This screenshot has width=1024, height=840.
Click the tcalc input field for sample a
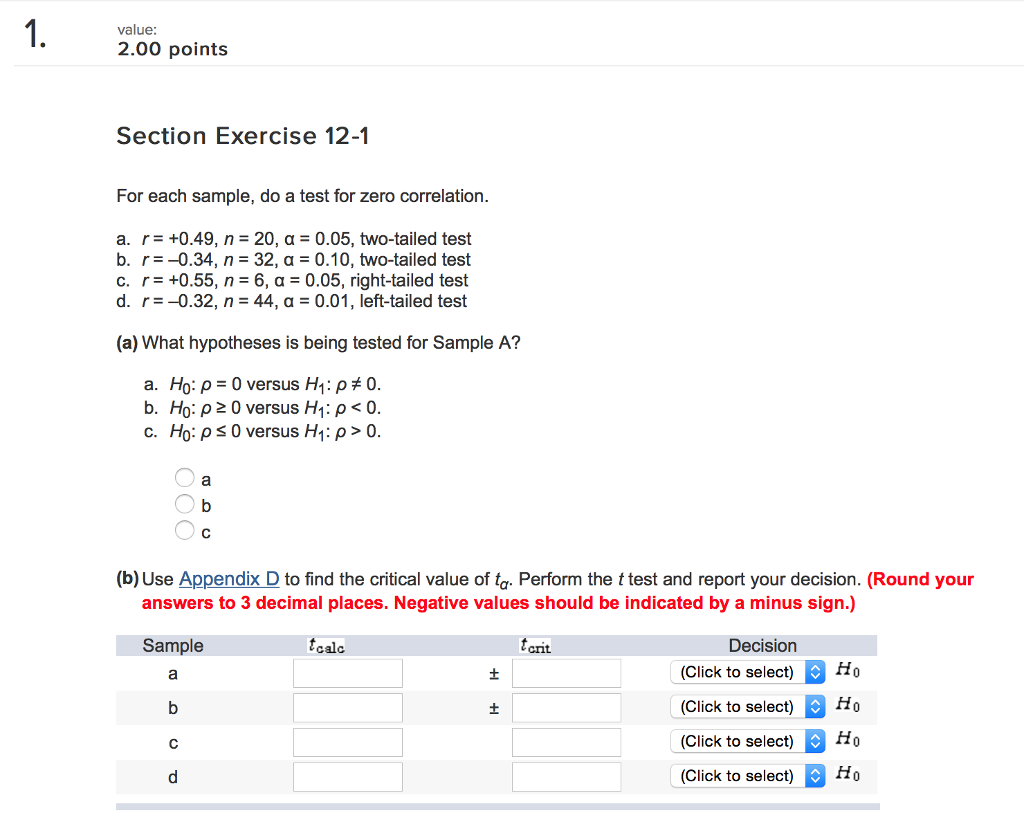coord(347,672)
